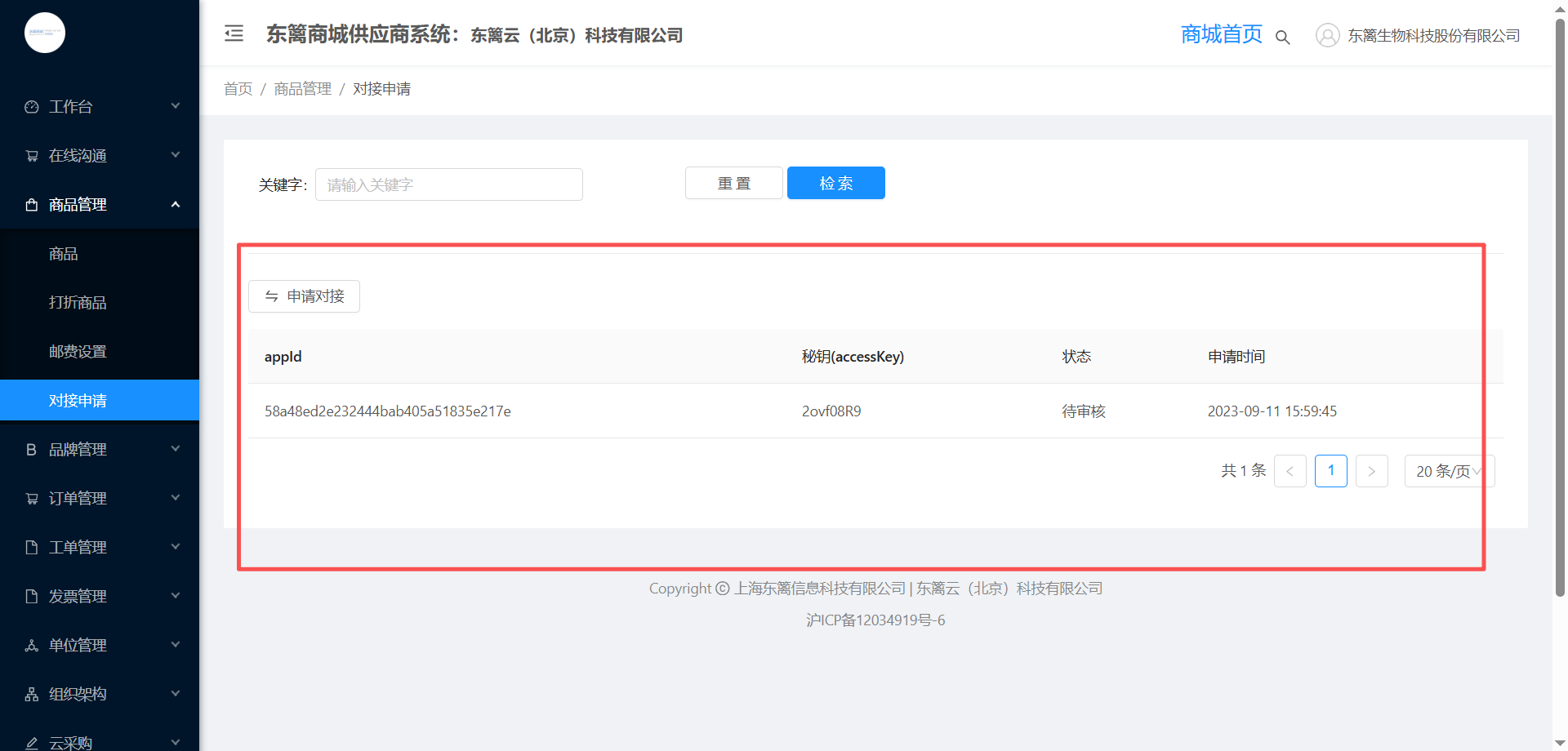
Task: Select the 邮费设置 submenu item
Action: click(x=100, y=351)
